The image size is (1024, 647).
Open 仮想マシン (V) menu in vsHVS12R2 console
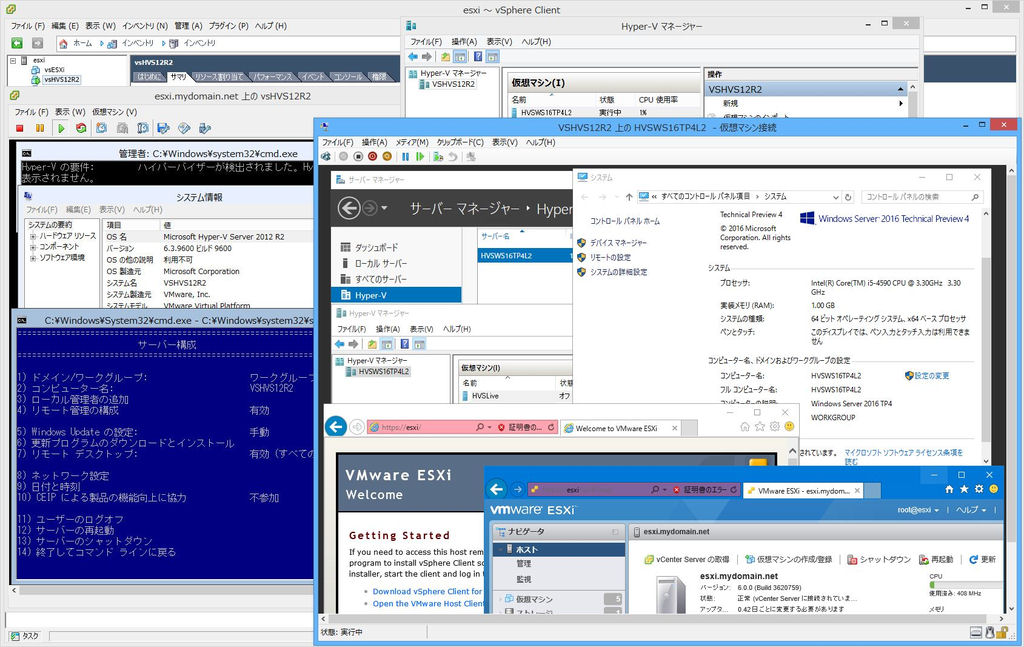[x=114, y=112]
